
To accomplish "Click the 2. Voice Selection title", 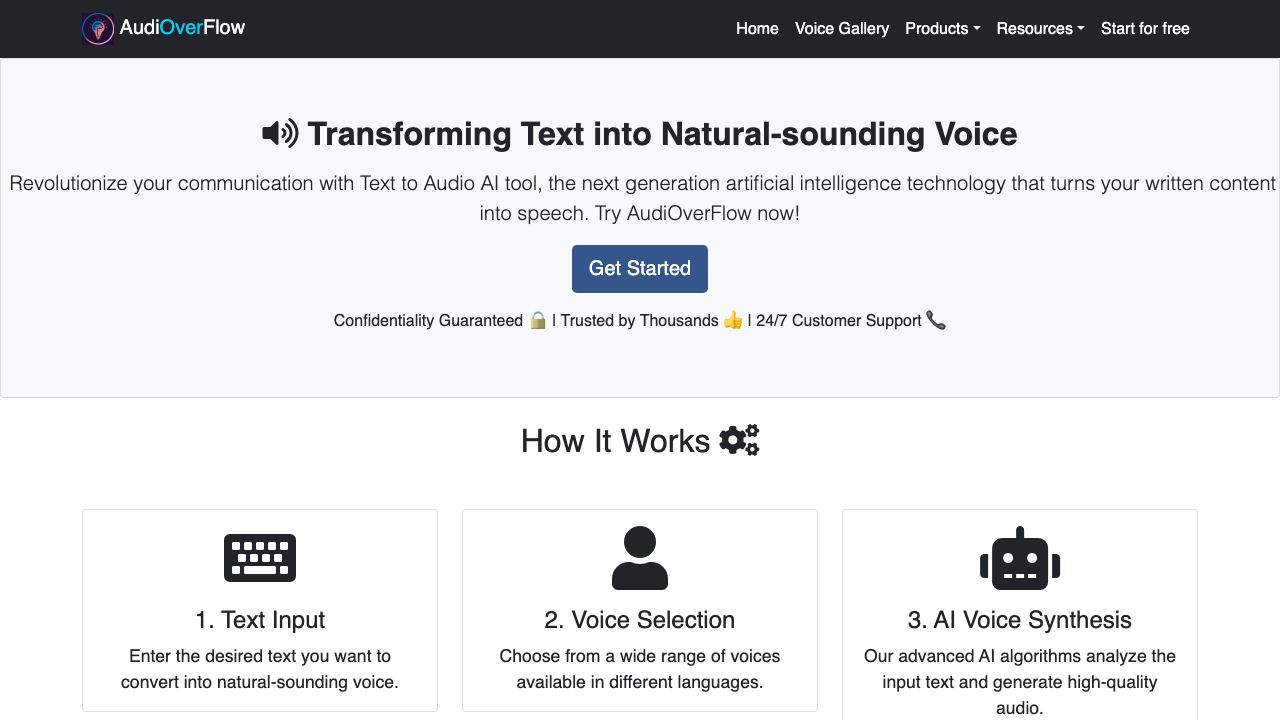I will pos(640,620).
